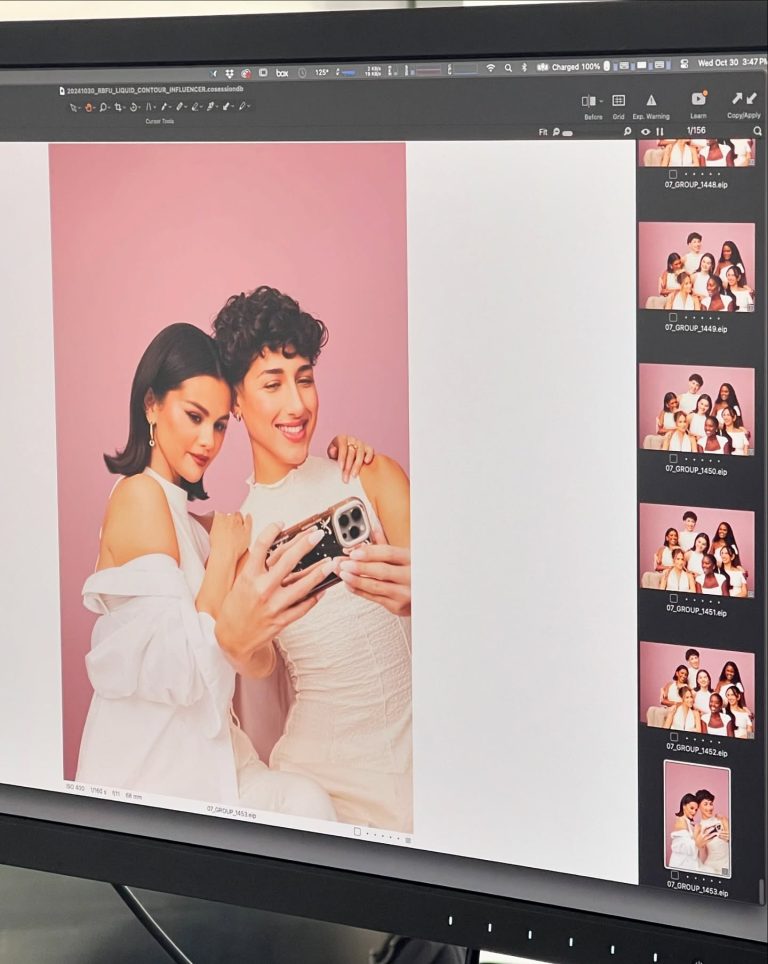Search the browser with the magnifier icon

(x=757, y=131)
